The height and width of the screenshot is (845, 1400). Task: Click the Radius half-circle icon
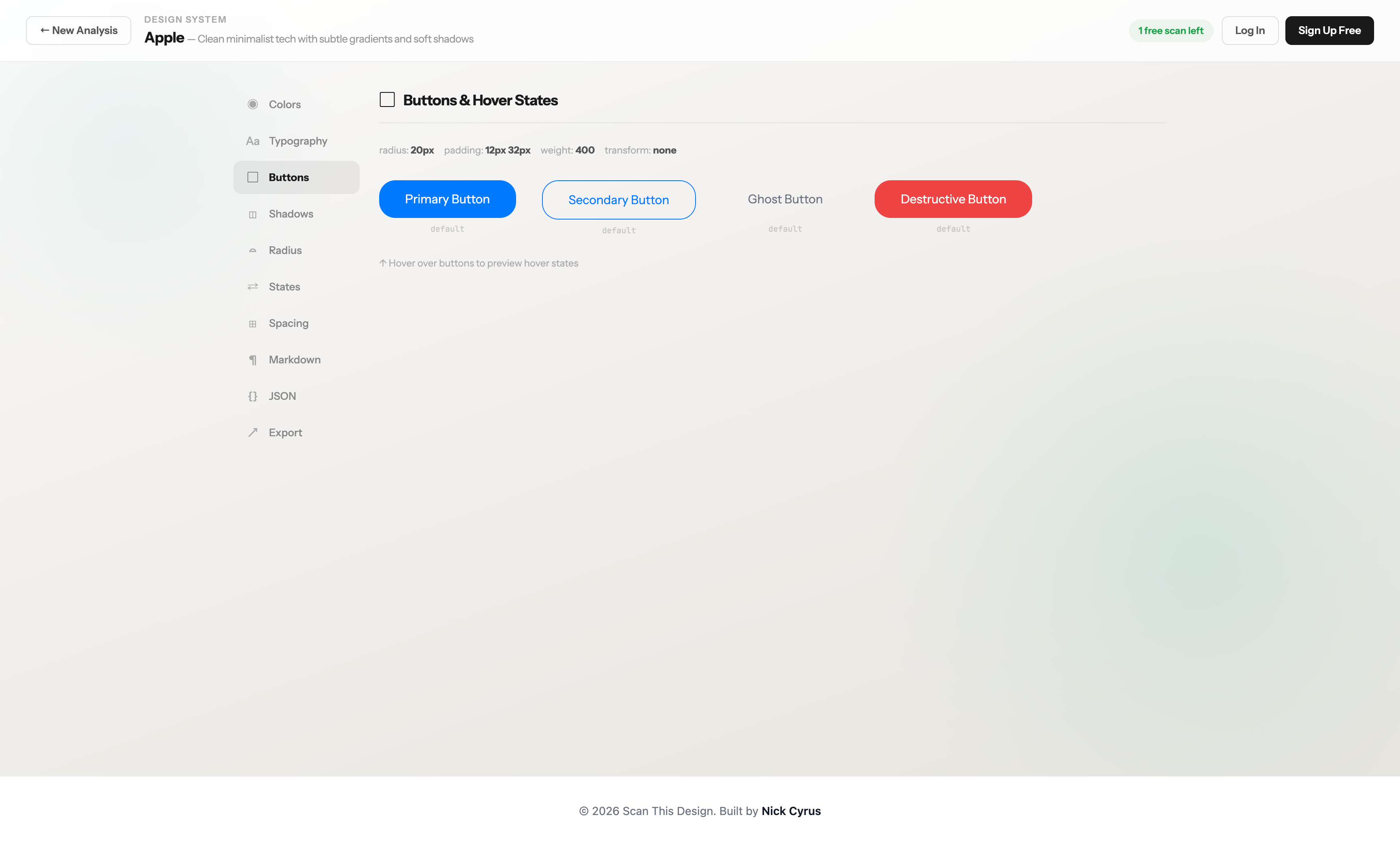pyautogui.click(x=253, y=251)
